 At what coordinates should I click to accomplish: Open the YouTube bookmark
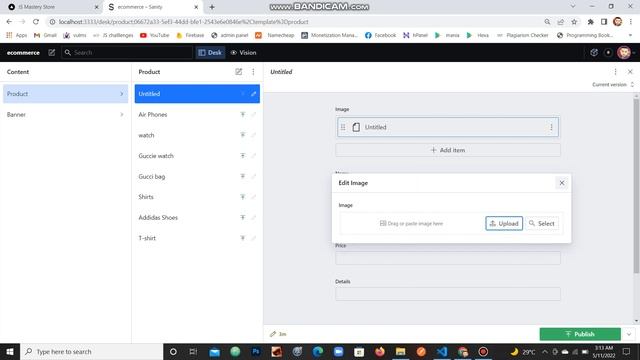point(154,36)
